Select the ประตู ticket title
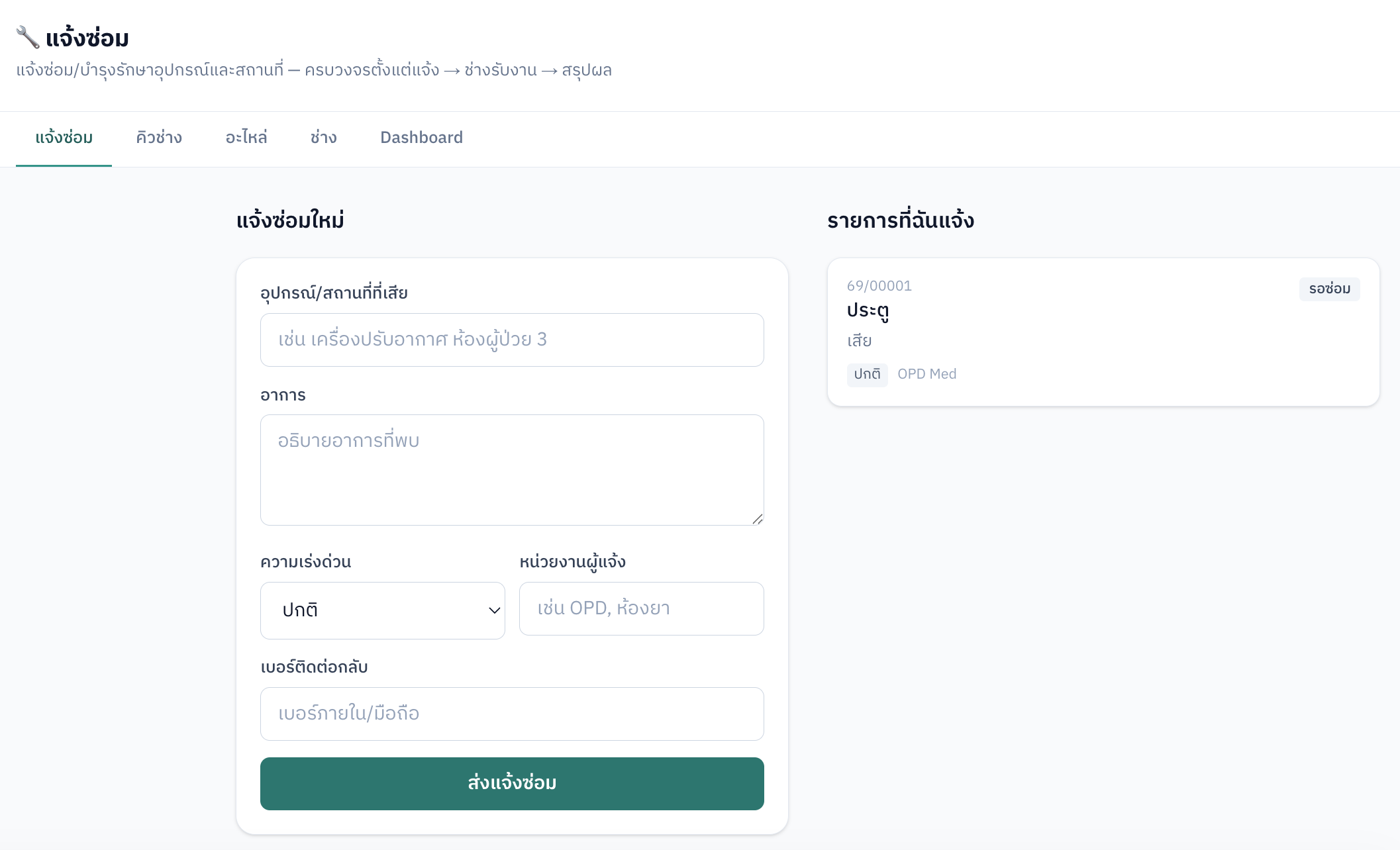The image size is (1400, 850). tap(868, 311)
